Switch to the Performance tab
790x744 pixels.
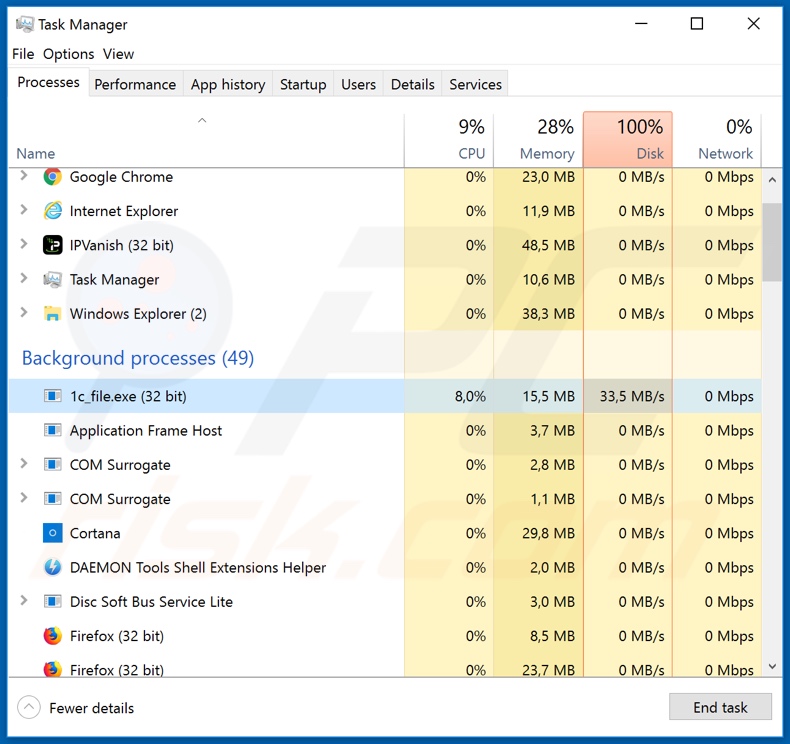(135, 84)
